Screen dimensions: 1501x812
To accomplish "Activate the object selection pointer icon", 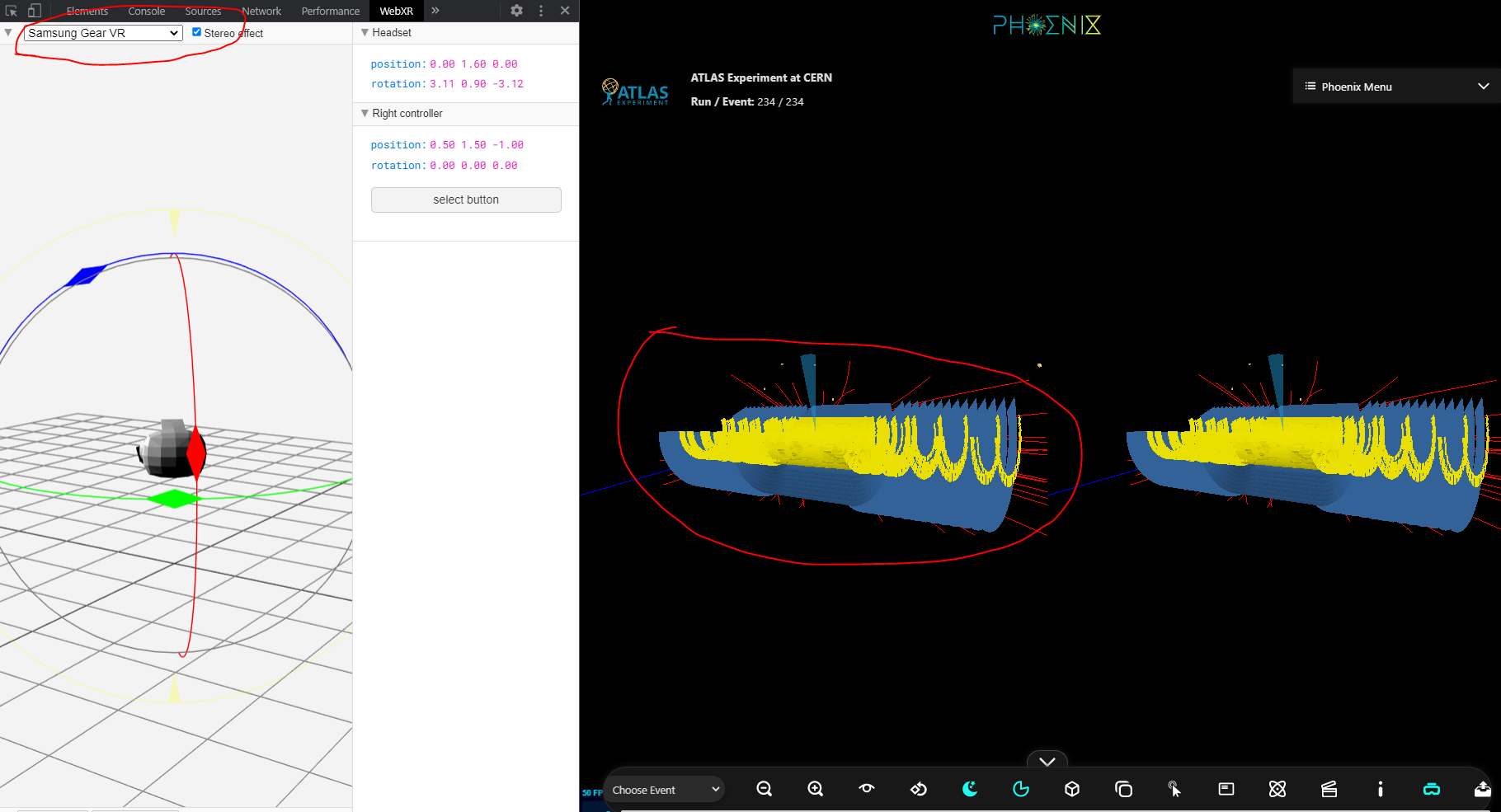I will tap(1174, 789).
